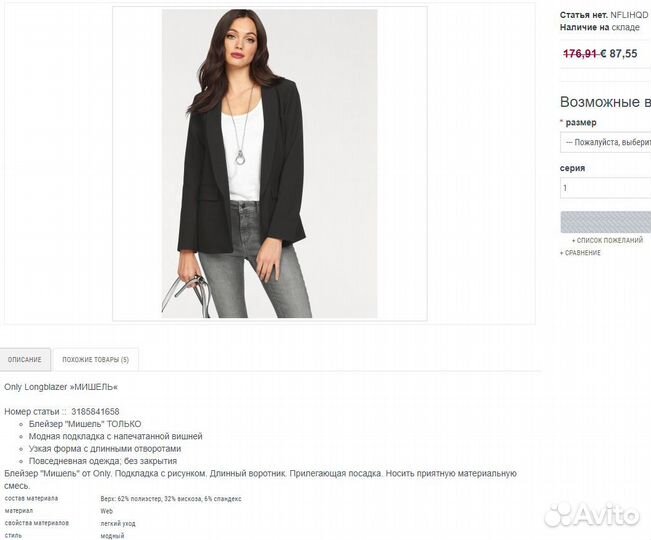This screenshot has width=651, height=540.
Task: Click the Only Longblazer МИШЕЛЬ title
Action: pyautogui.click(x=61, y=387)
